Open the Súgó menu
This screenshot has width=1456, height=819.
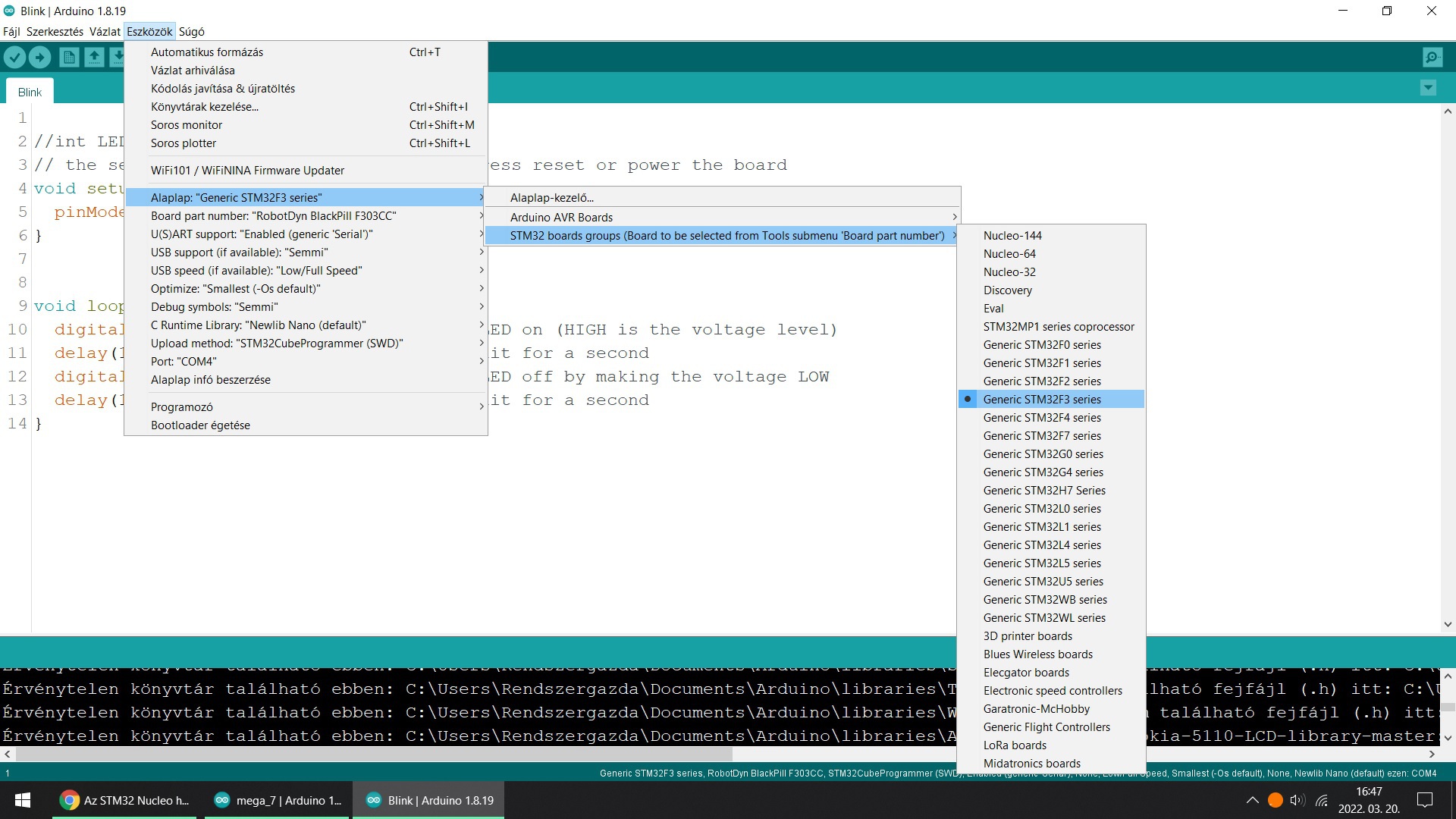[191, 32]
